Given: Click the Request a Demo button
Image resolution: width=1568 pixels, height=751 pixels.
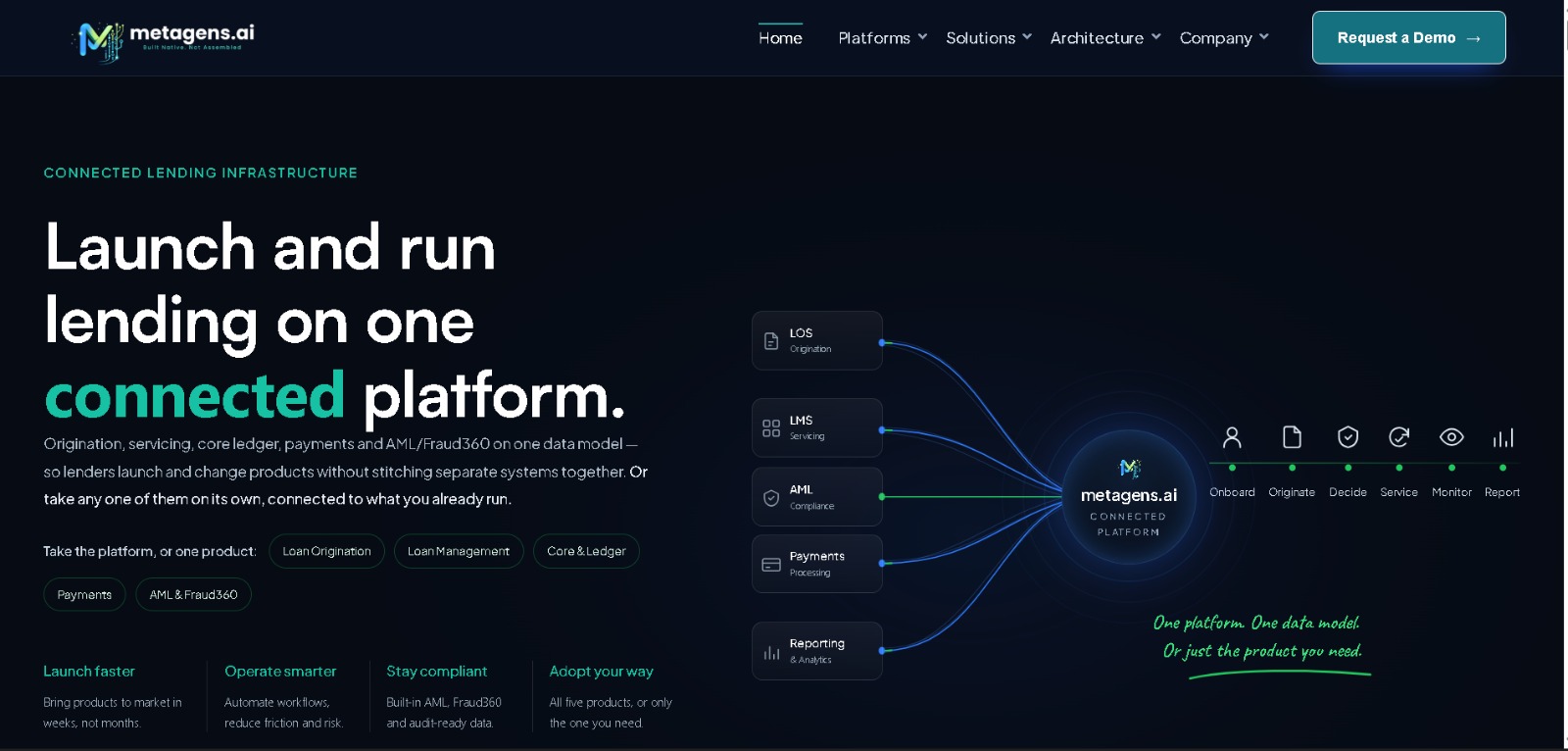Looking at the screenshot, I should (1408, 37).
